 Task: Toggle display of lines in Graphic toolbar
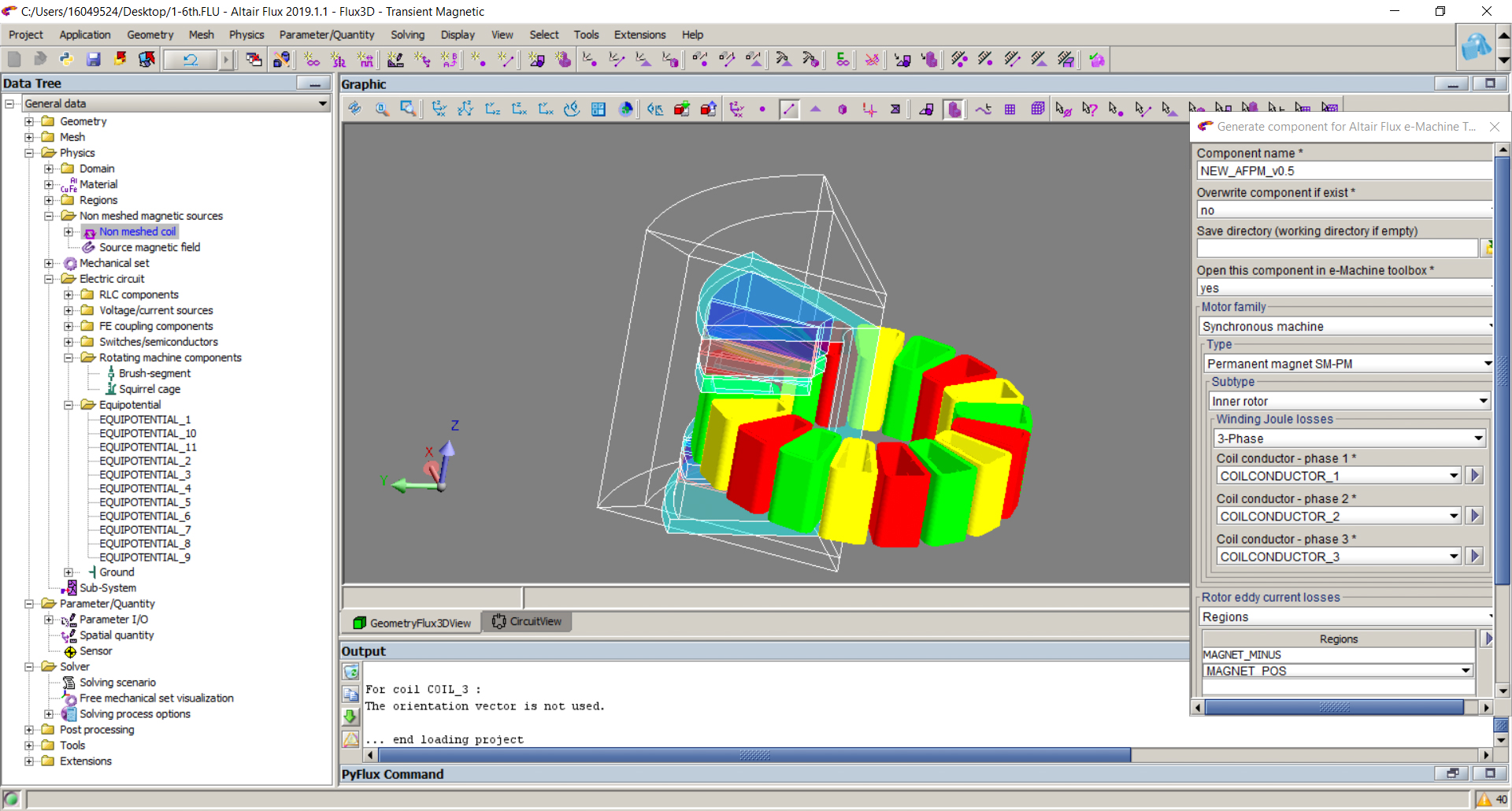click(788, 109)
